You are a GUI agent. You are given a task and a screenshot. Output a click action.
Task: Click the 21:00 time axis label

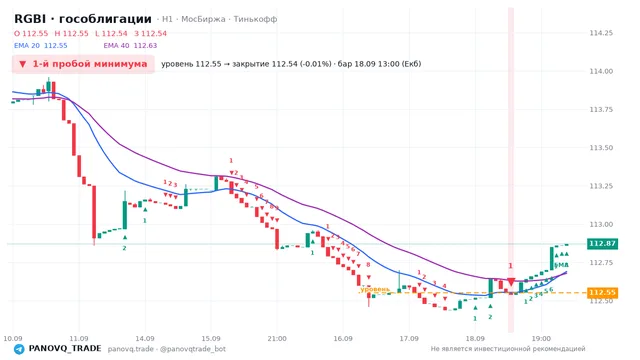point(277,338)
